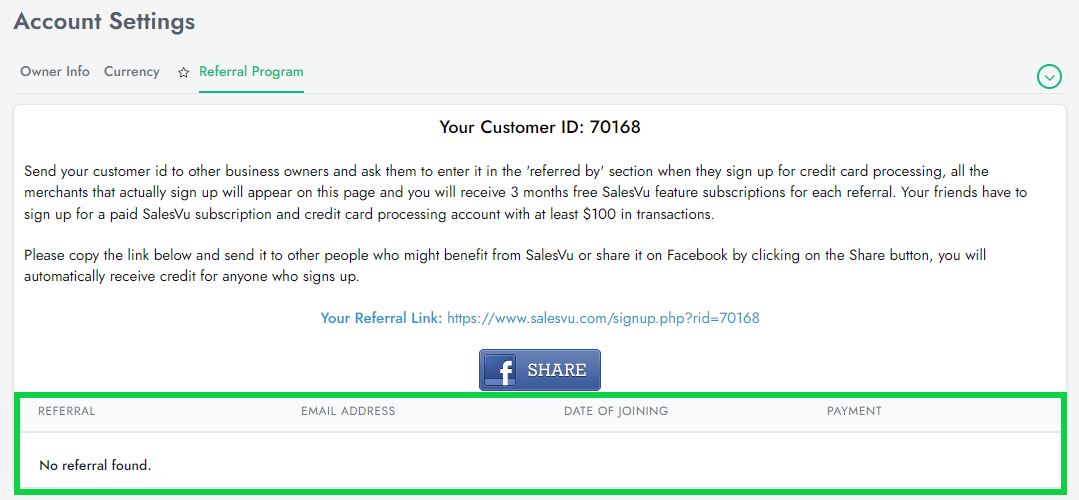
Task: Open the salesvu.com signup referral link
Action: (x=603, y=318)
